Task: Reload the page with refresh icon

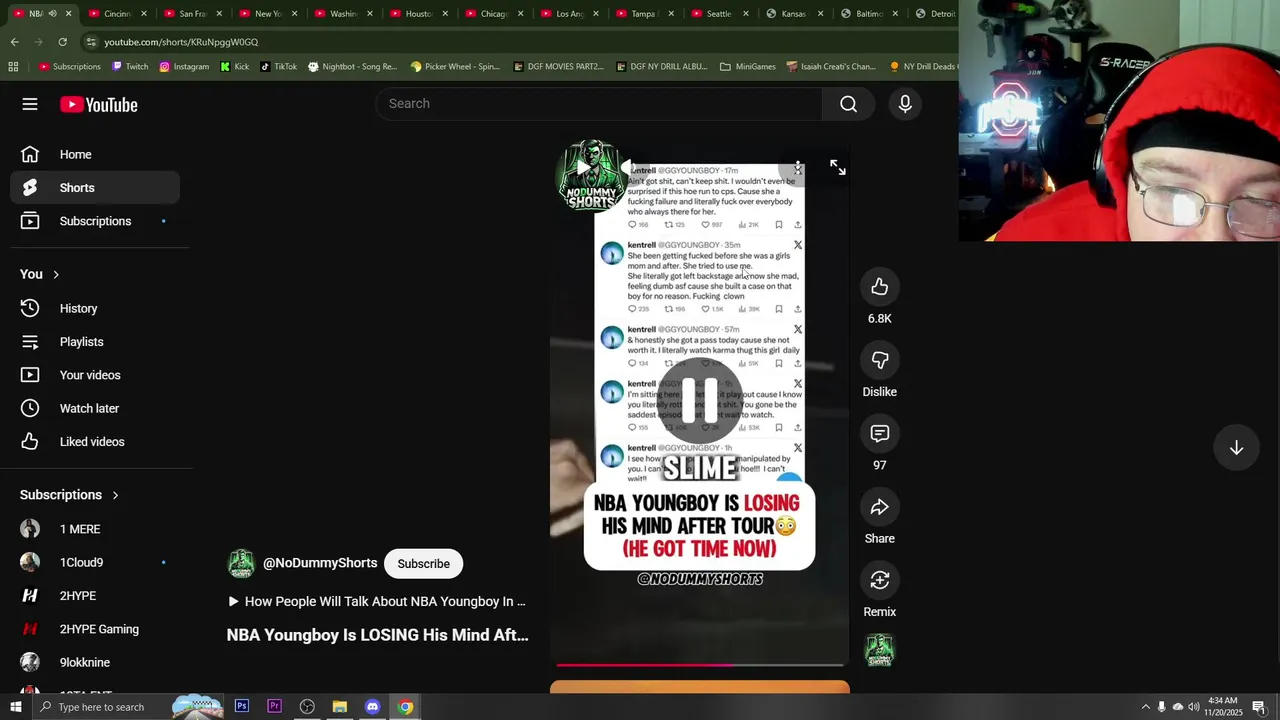Action: (x=62, y=42)
